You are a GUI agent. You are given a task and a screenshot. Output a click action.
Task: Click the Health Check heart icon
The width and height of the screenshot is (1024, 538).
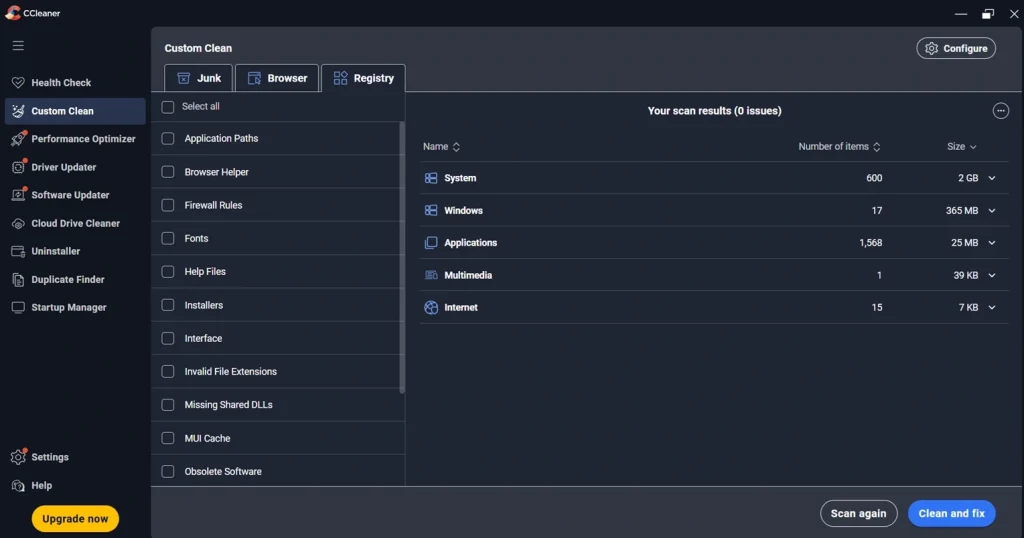tap(18, 82)
